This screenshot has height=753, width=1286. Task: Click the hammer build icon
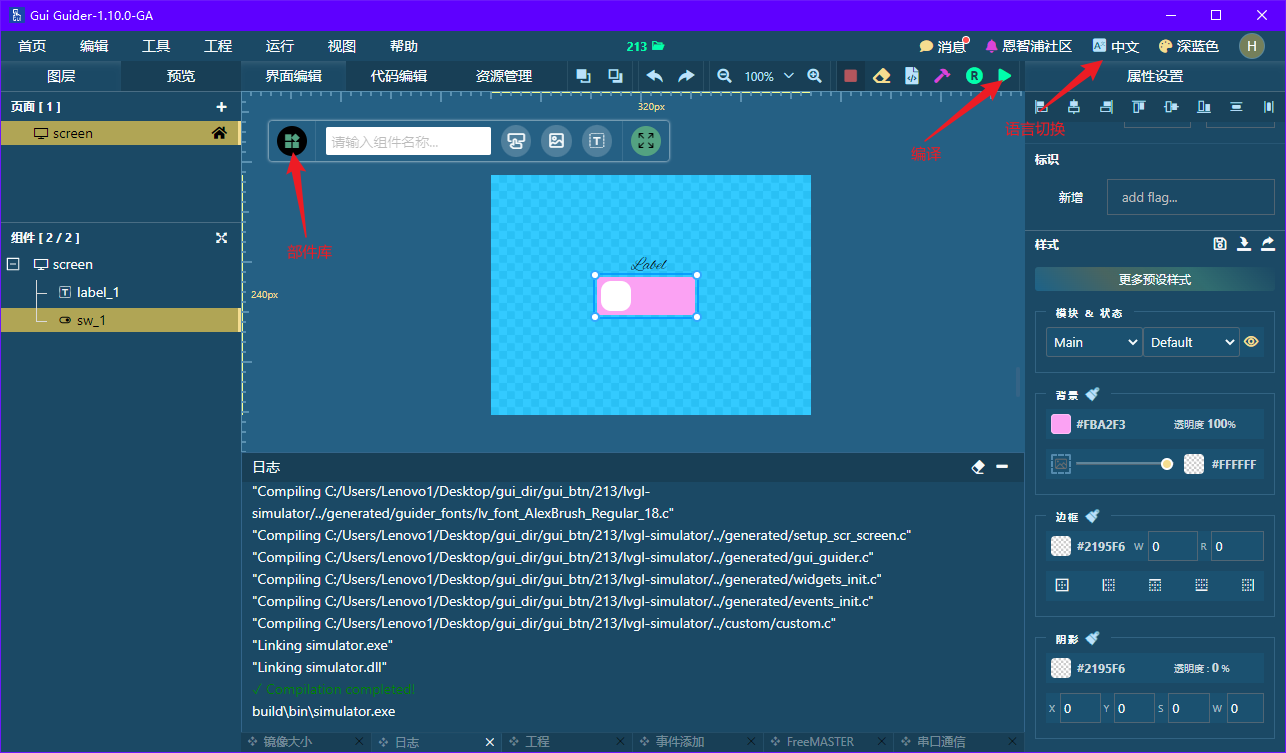(941, 75)
